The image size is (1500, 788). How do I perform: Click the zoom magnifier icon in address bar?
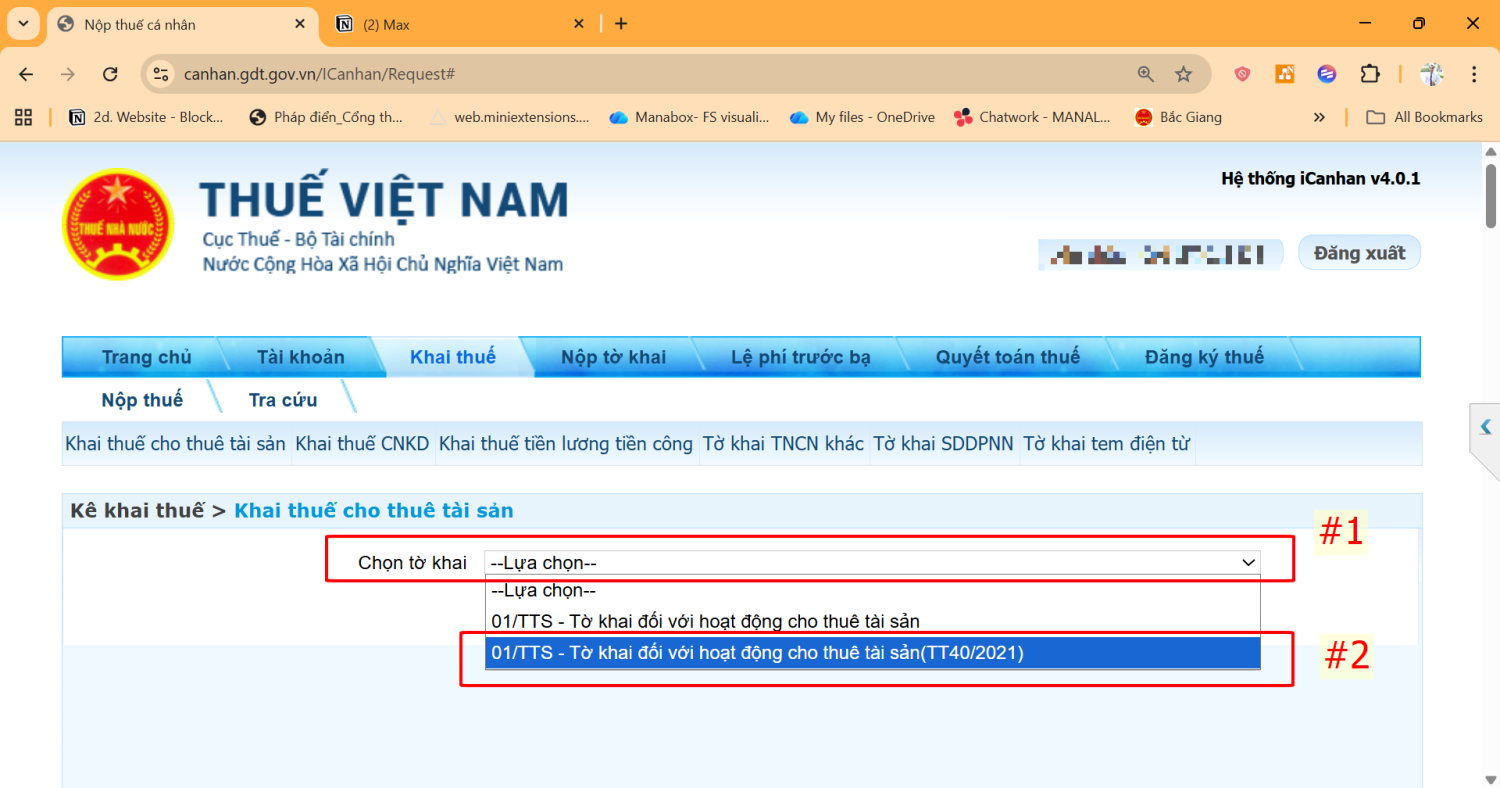tap(1146, 74)
